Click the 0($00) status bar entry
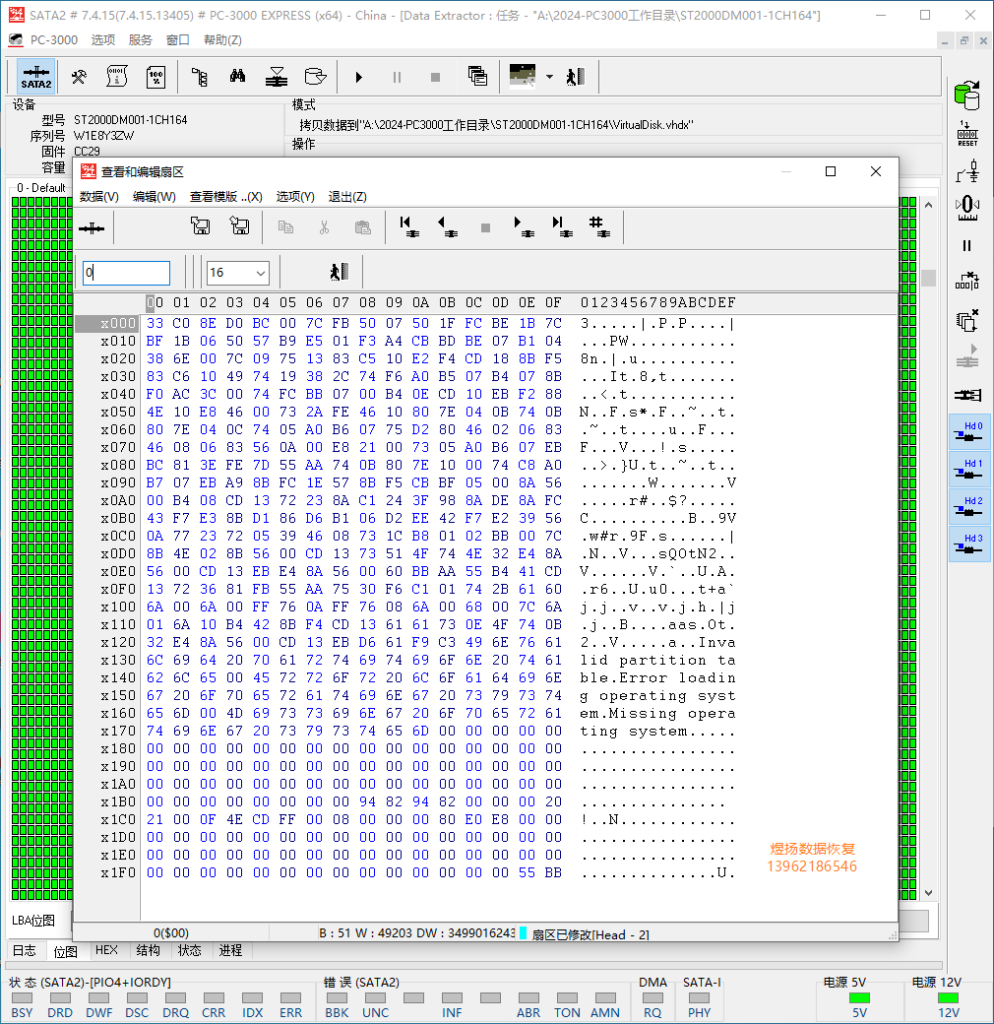This screenshot has height=1024, width=994. (x=171, y=933)
